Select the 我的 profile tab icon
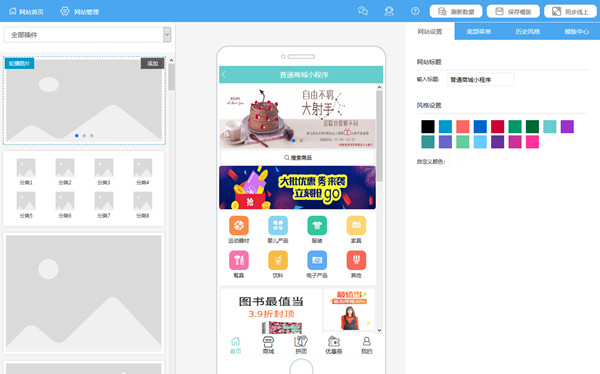The height and width of the screenshot is (374, 600). click(367, 341)
